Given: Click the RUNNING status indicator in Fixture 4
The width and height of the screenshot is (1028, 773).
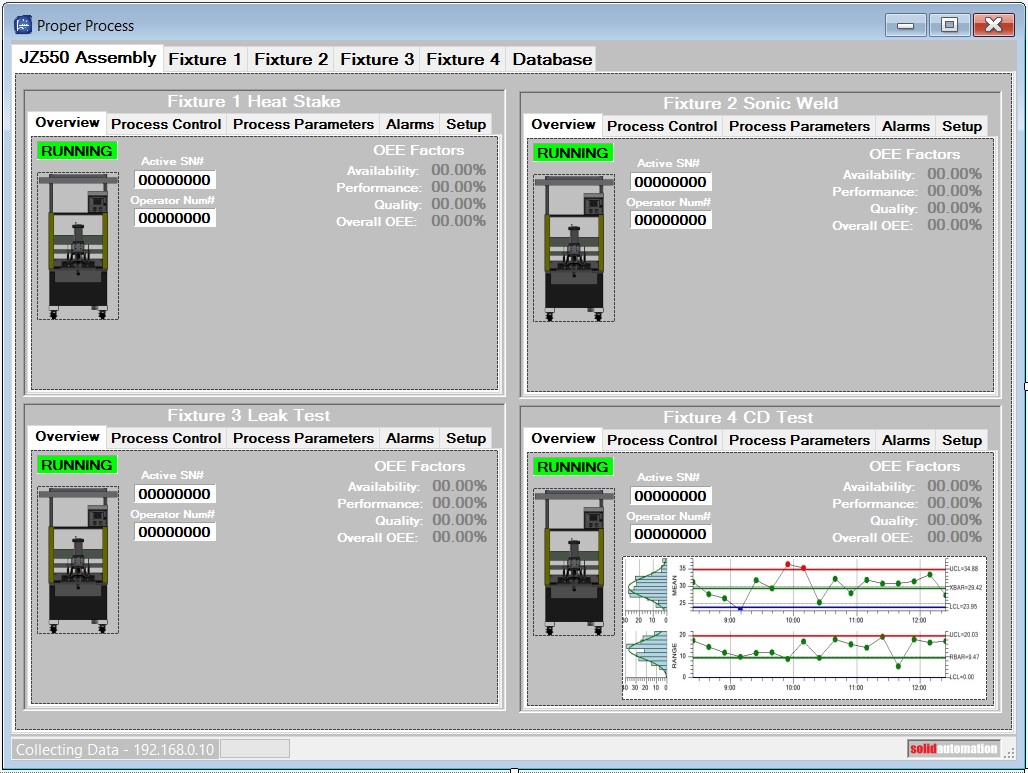Looking at the screenshot, I should pyautogui.click(x=573, y=467).
